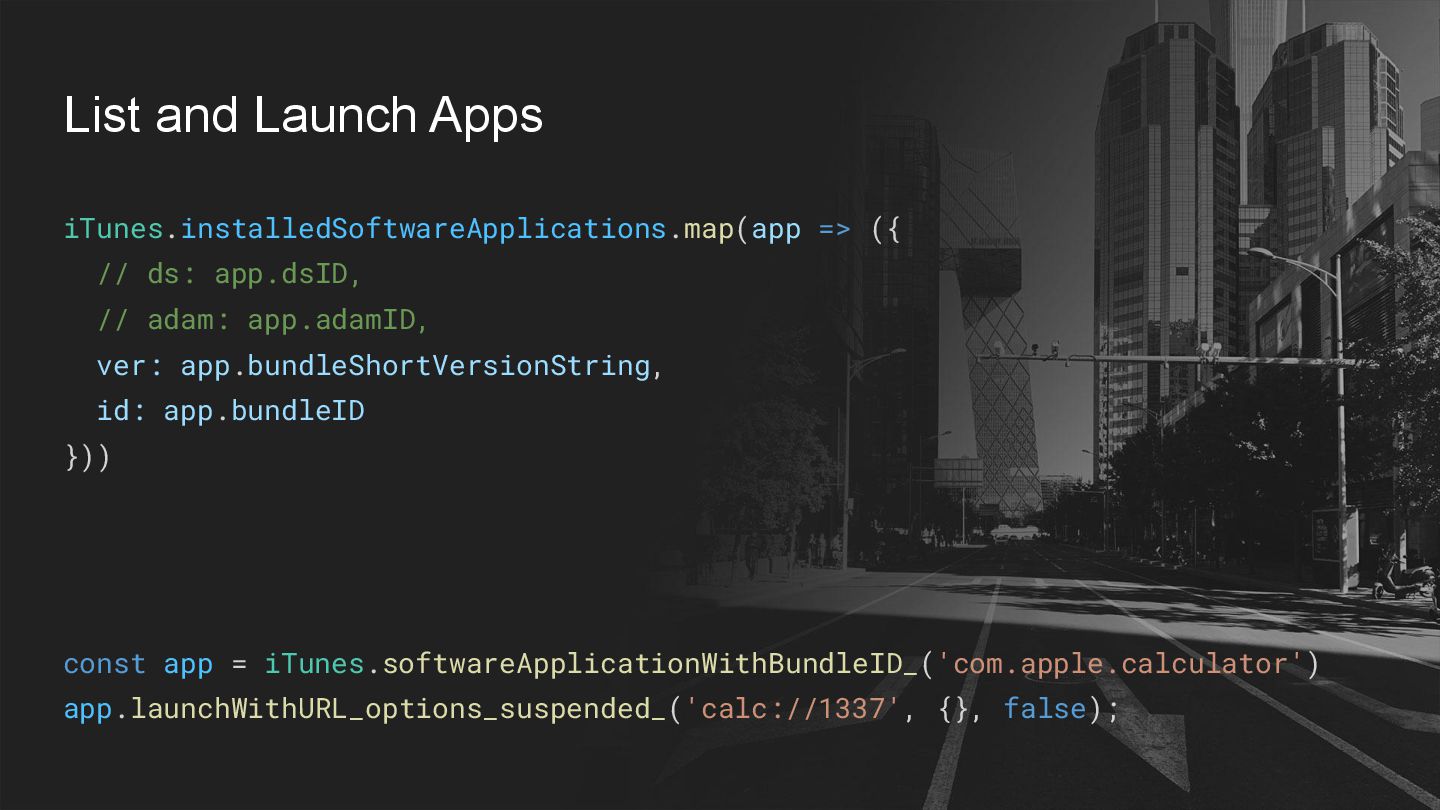
Task: Click the slide title 'List and Launch Apps'
Action: point(303,115)
